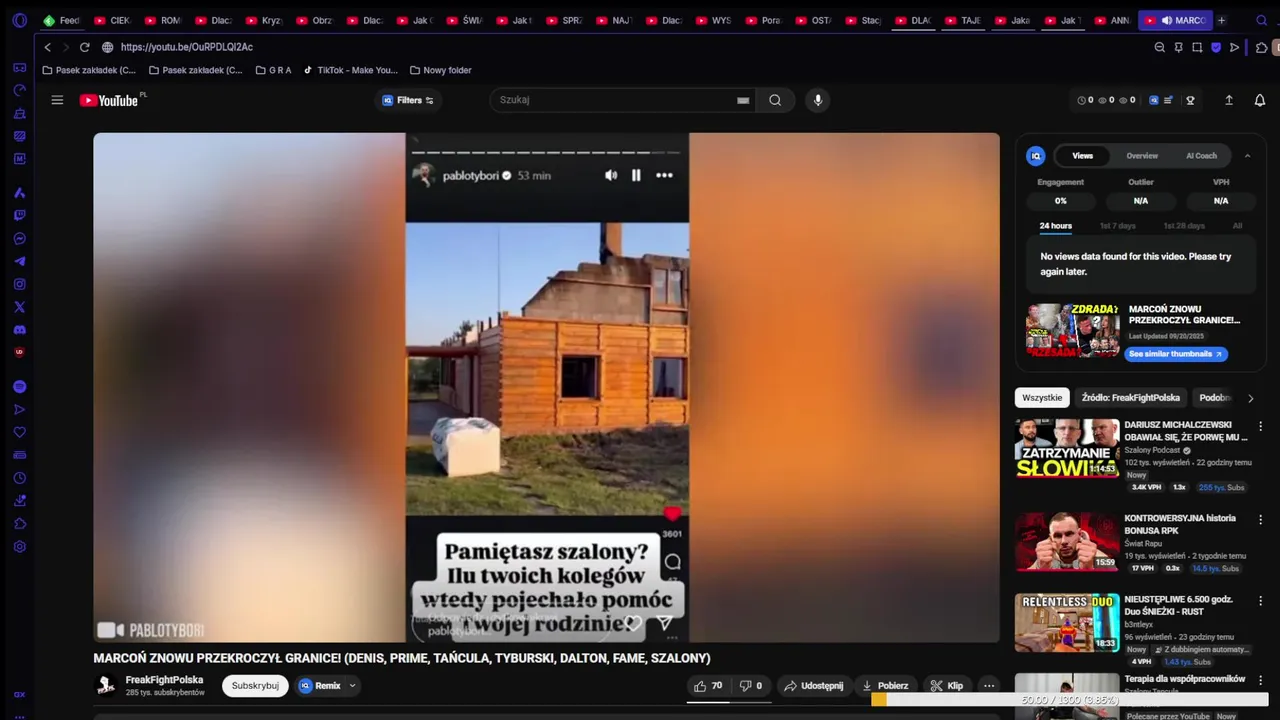This screenshot has height=720, width=1280.
Task: Like the video with thumbs up
Action: coord(708,686)
